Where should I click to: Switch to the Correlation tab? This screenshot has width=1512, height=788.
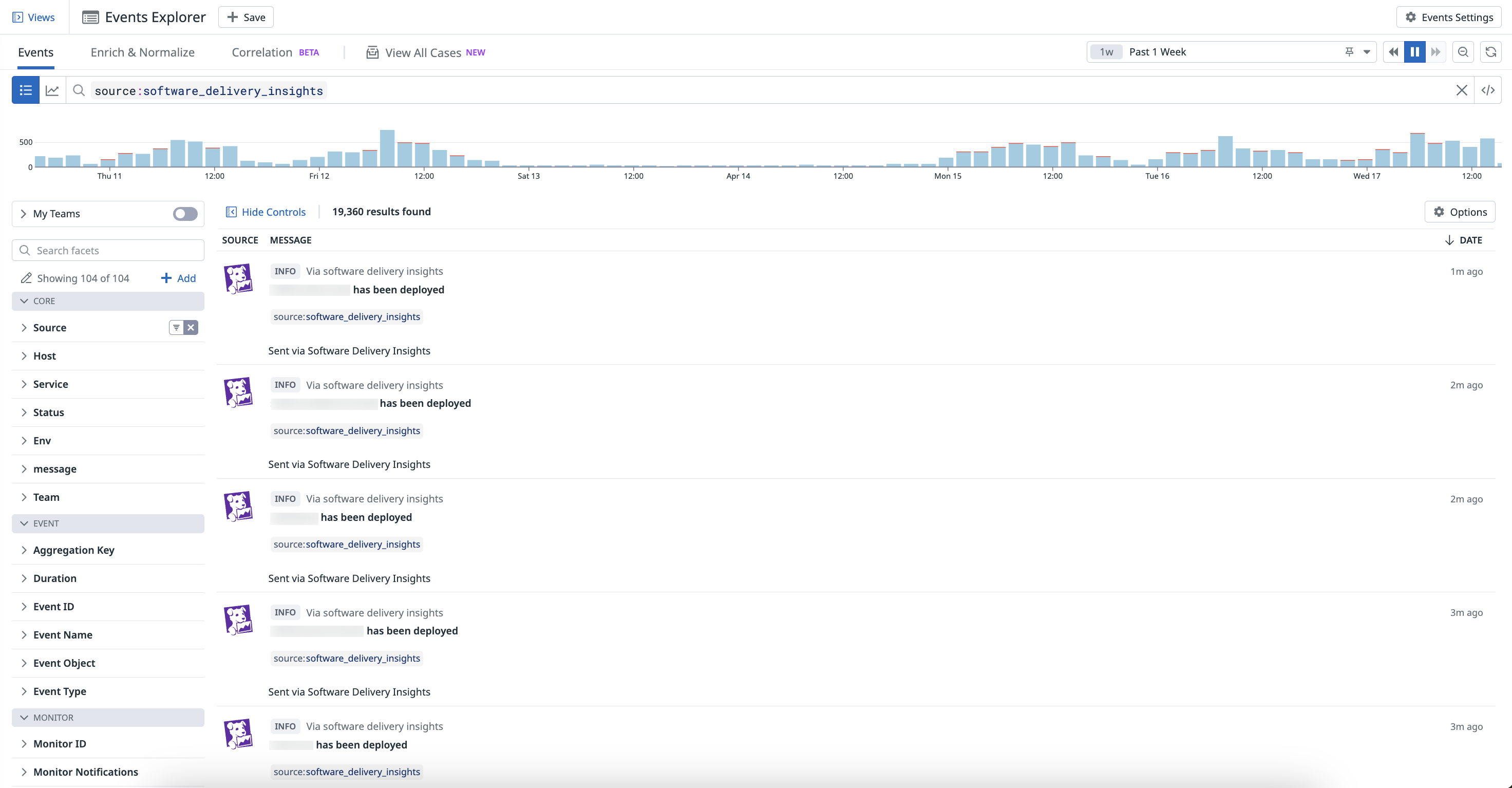click(261, 52)
